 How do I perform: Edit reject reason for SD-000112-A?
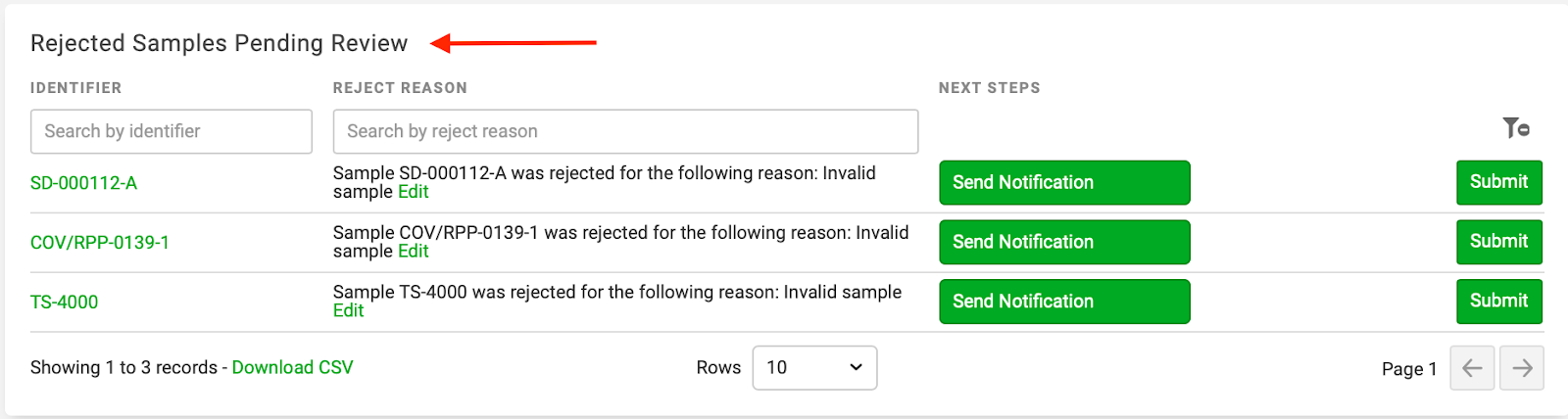[x=413, y=192]
